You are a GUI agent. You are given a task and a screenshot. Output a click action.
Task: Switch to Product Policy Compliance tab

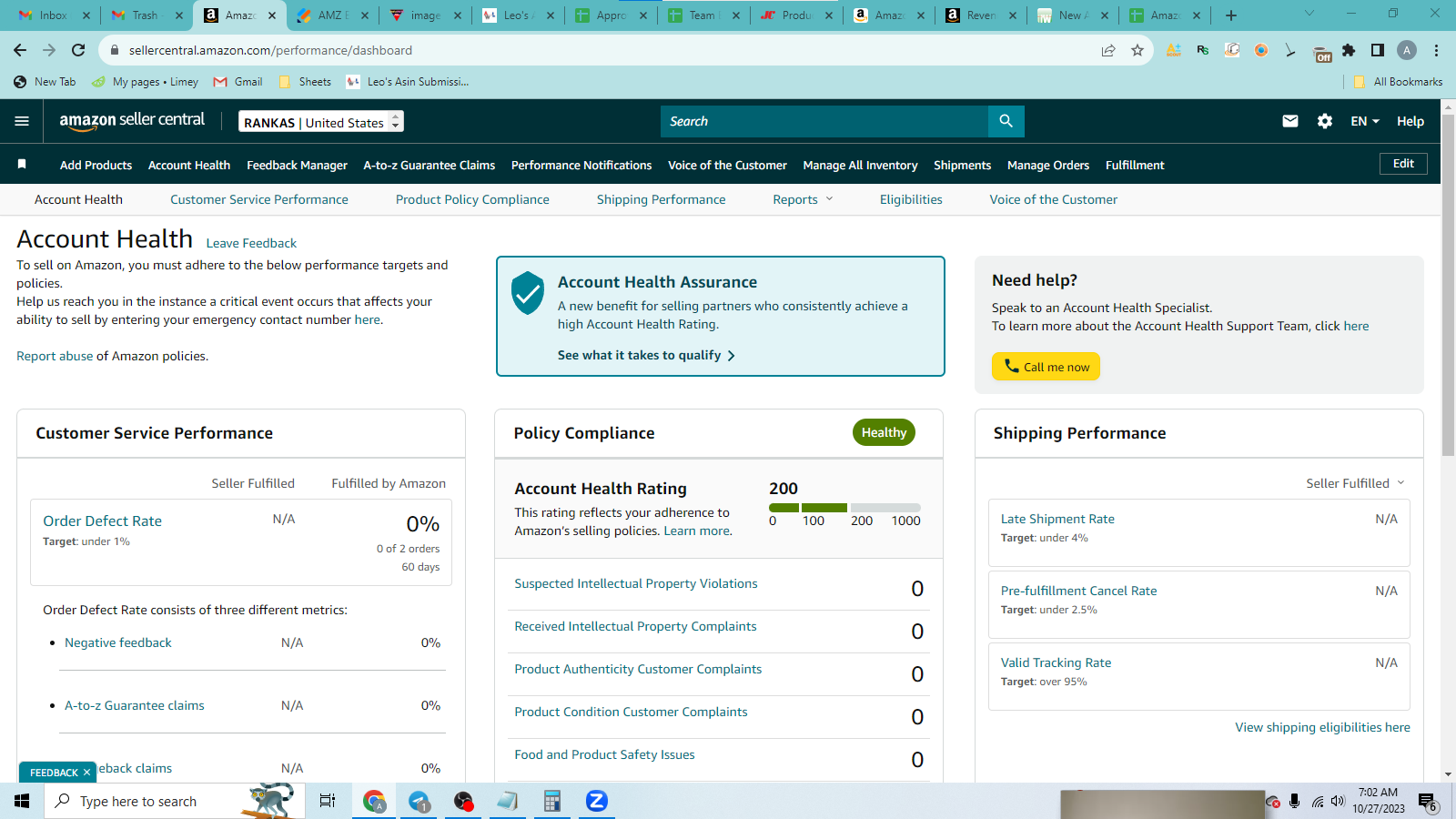point(472,199)
